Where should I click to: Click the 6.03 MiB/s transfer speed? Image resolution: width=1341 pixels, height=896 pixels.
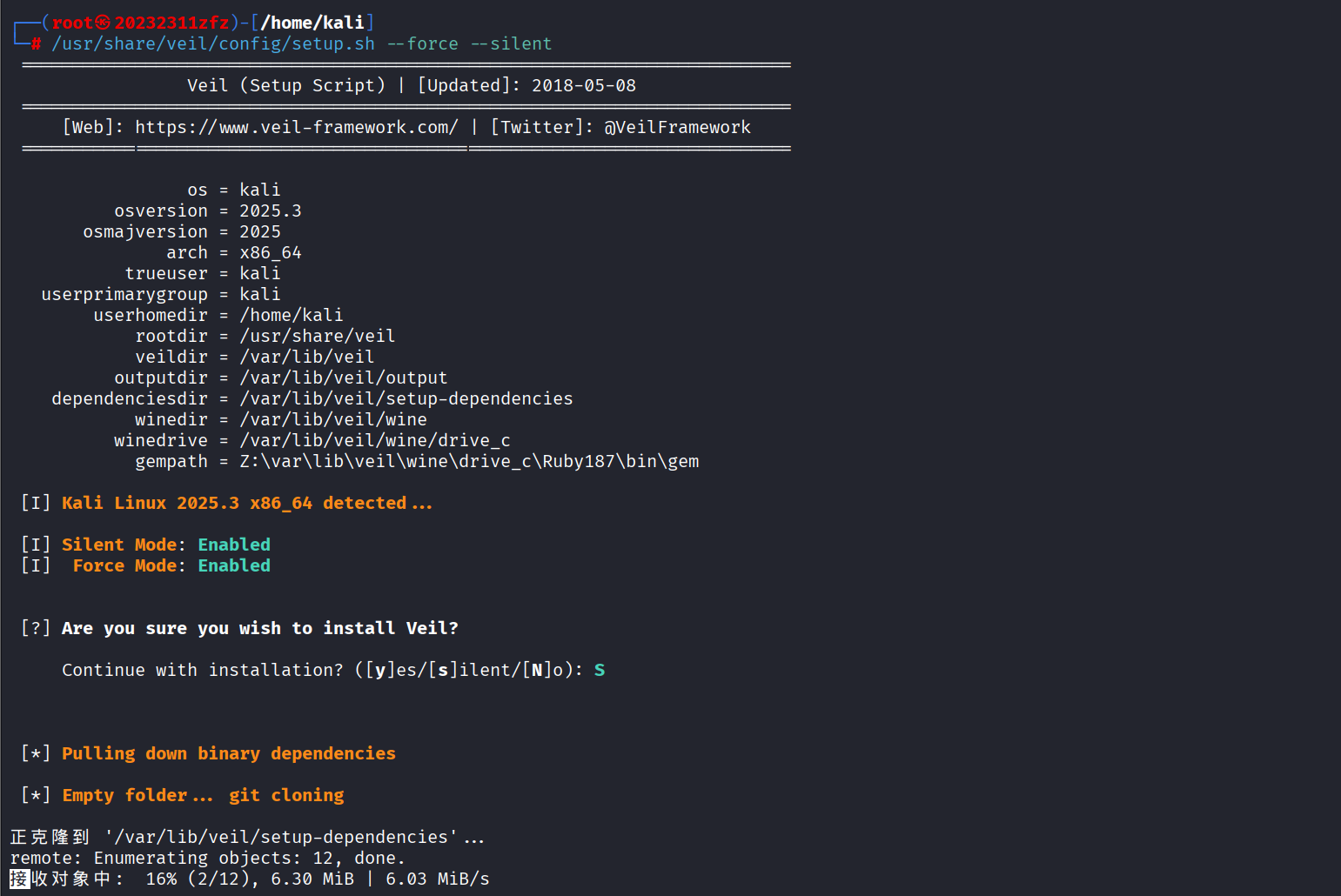click(438, 879)
